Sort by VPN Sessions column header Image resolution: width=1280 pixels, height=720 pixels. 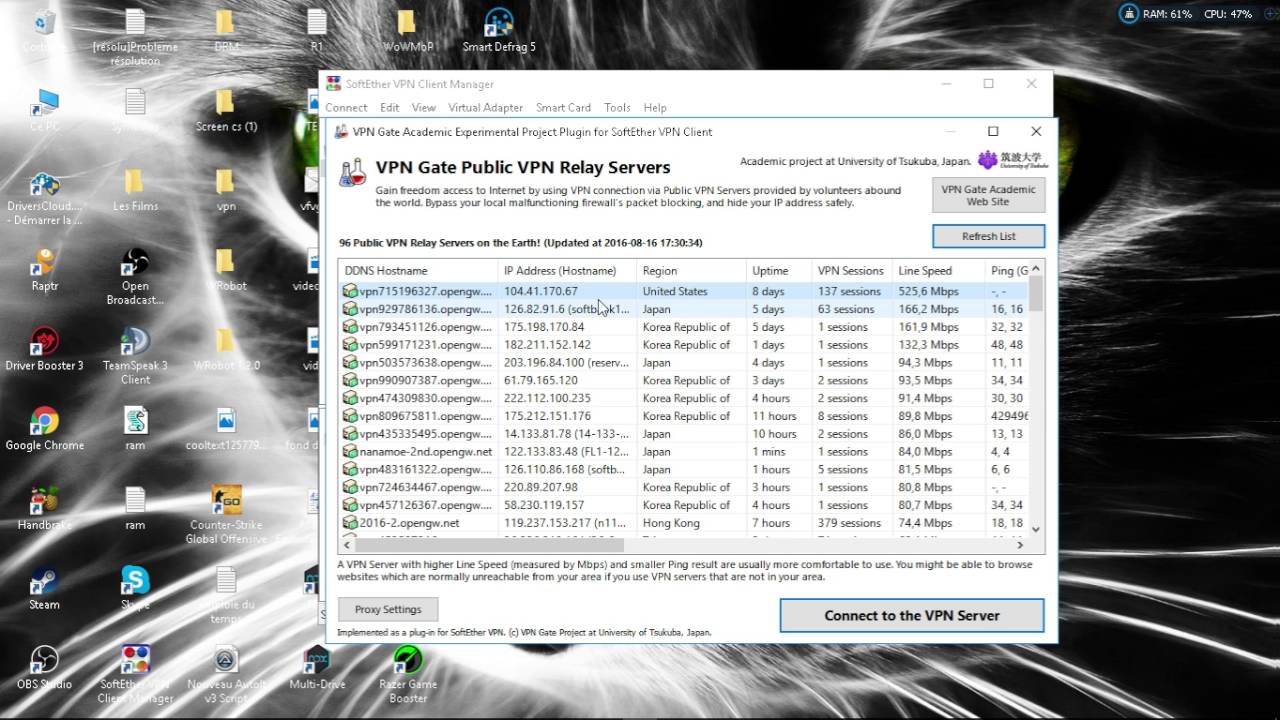coord(852,270)
